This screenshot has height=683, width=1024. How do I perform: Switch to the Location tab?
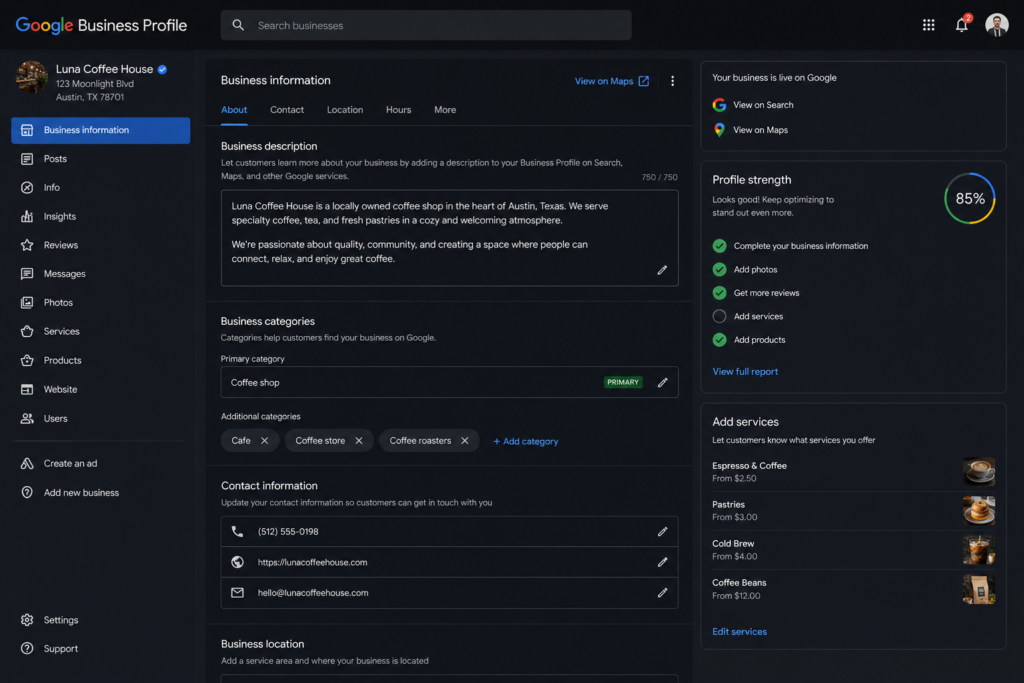coord(345,110)
